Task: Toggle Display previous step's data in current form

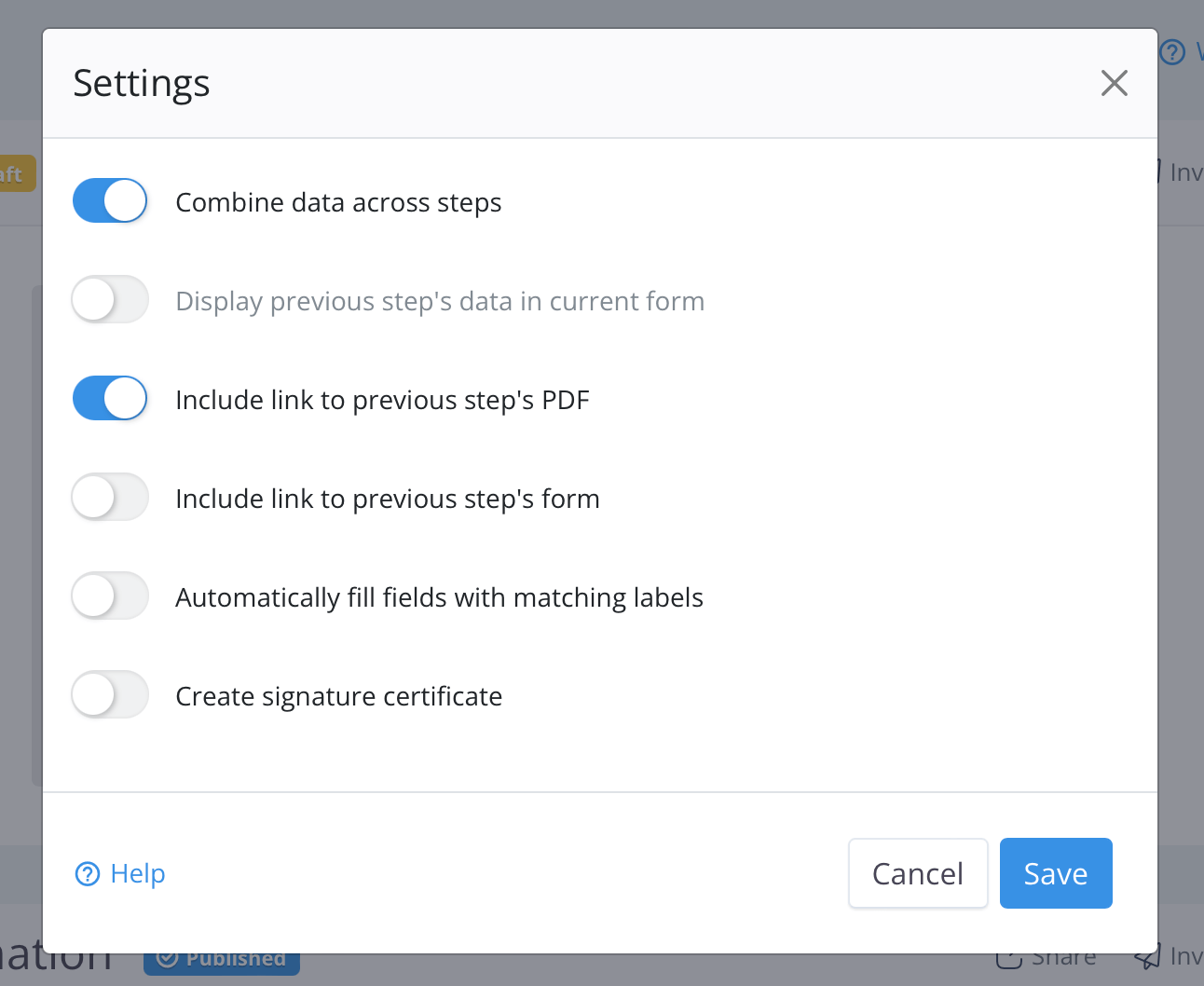Action: pos(110,300)
